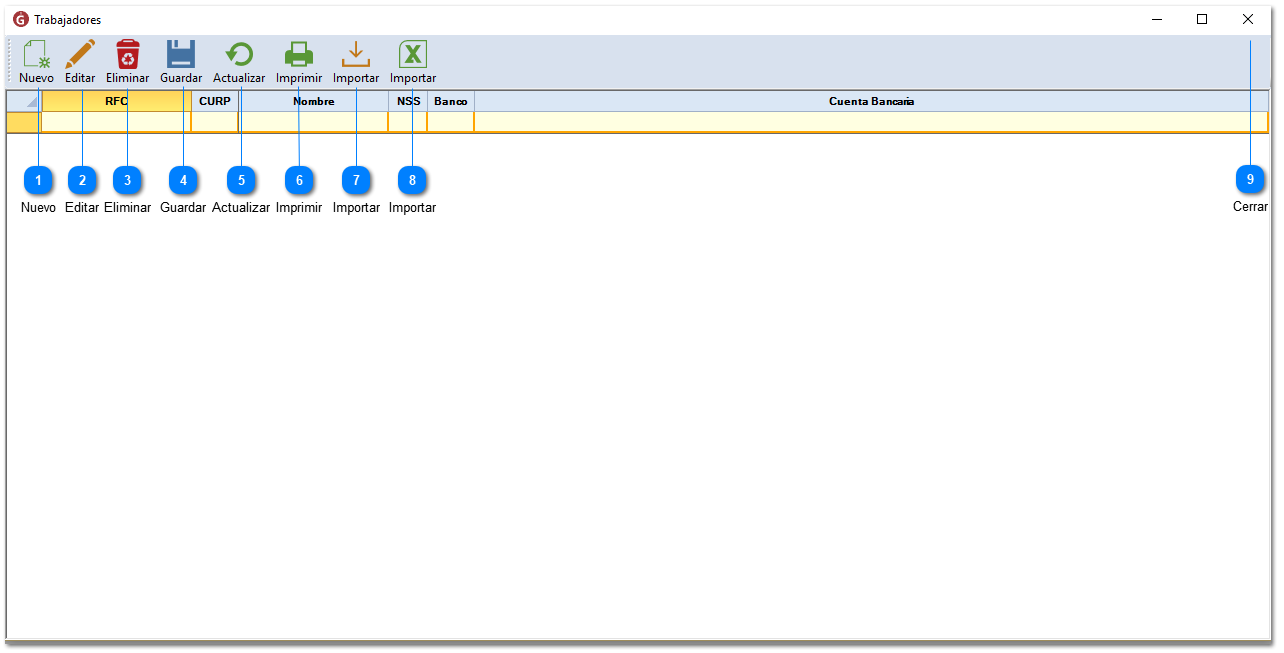This screenshot has height=653, width=1284.
Task: Click the Nombre column header
Action: point(313,101)
